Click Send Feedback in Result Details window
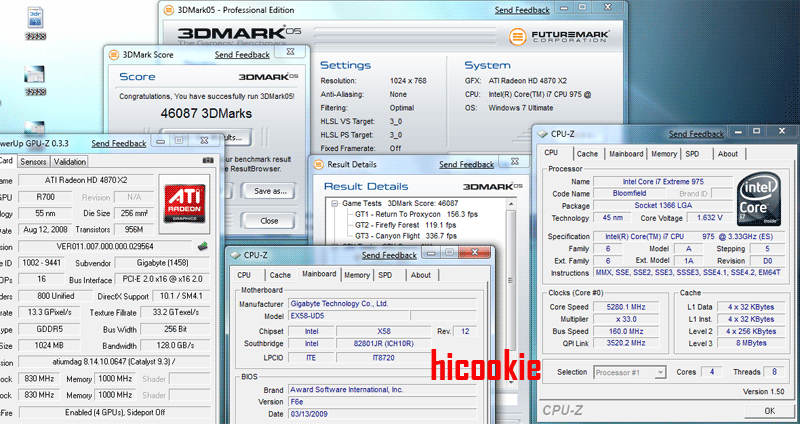 (x=466, y=164)
